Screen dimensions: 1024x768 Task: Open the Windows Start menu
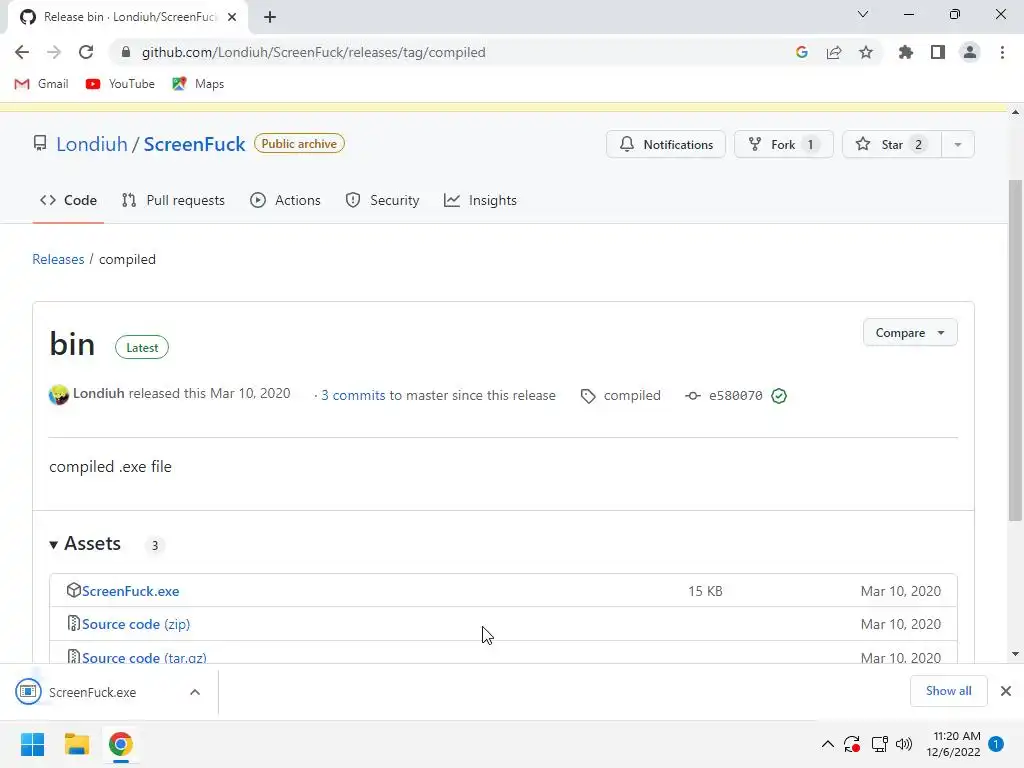click(x=33, y=744)
